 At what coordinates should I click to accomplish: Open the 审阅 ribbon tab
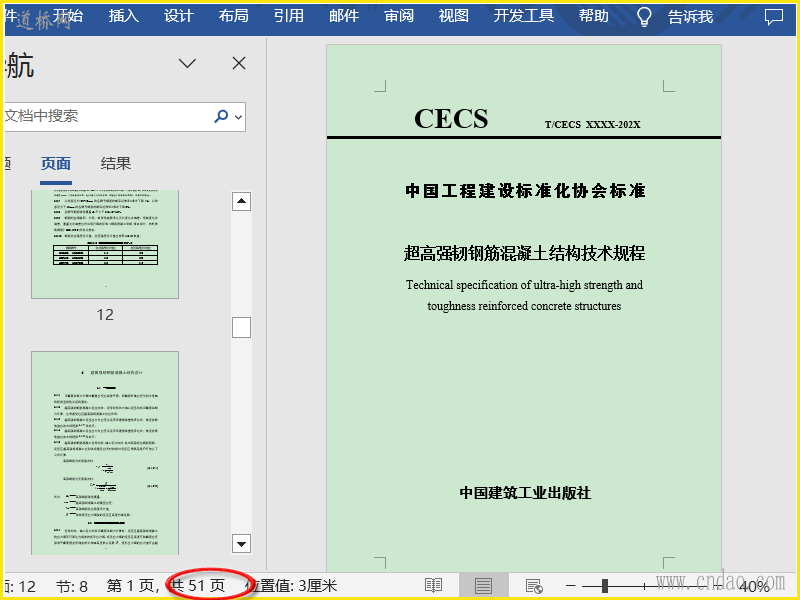point(399,16)
